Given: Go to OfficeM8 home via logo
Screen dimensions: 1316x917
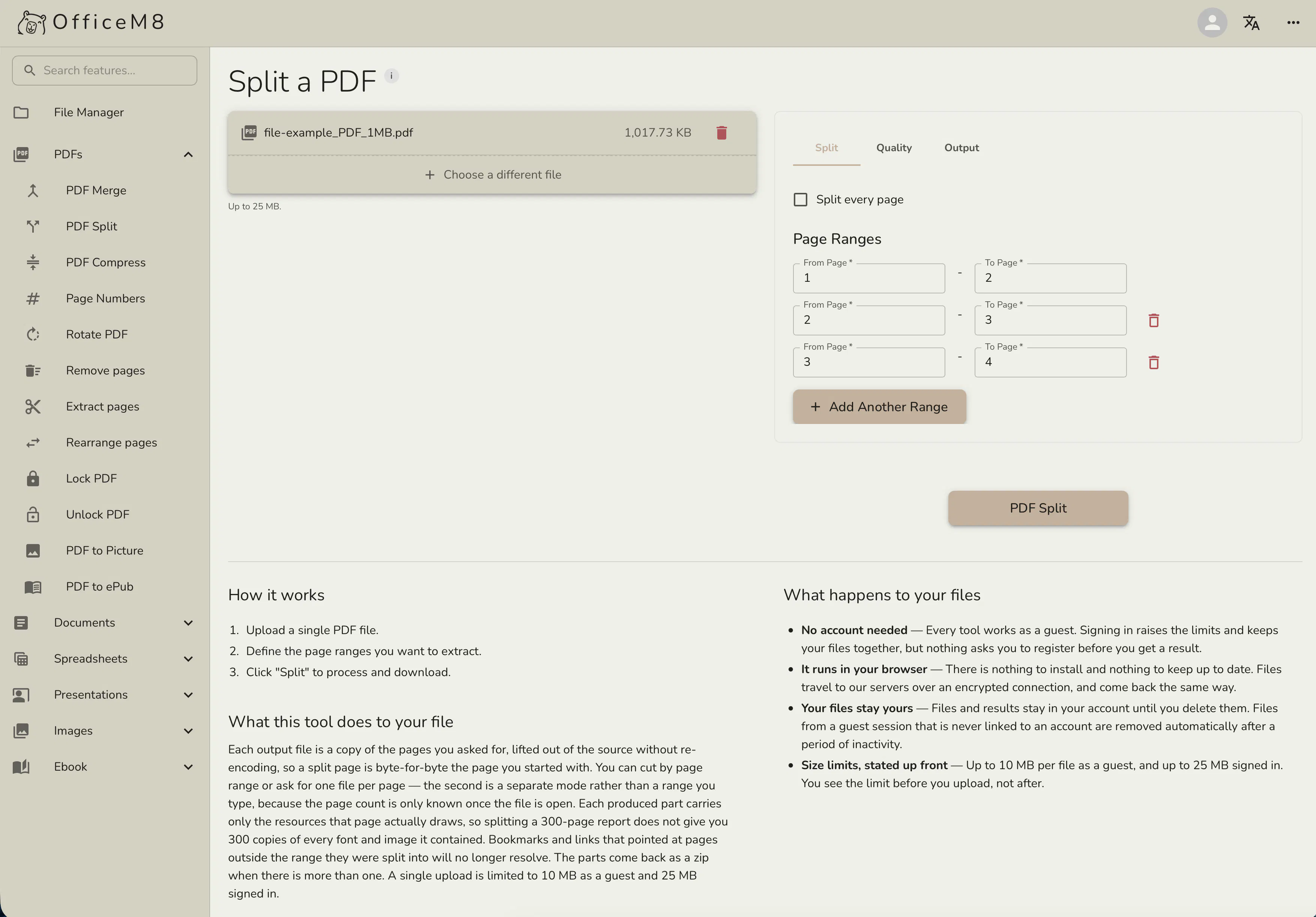Looking at the screenshot, I should point(91,23).
